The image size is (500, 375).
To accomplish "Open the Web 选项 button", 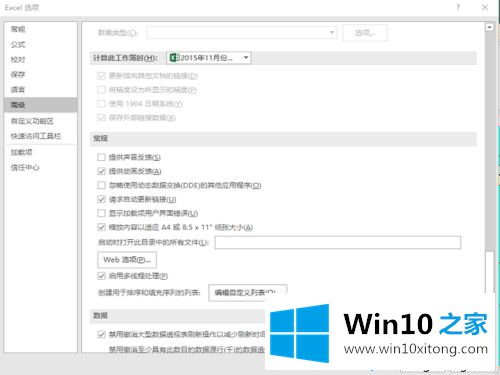I will 127,260.
